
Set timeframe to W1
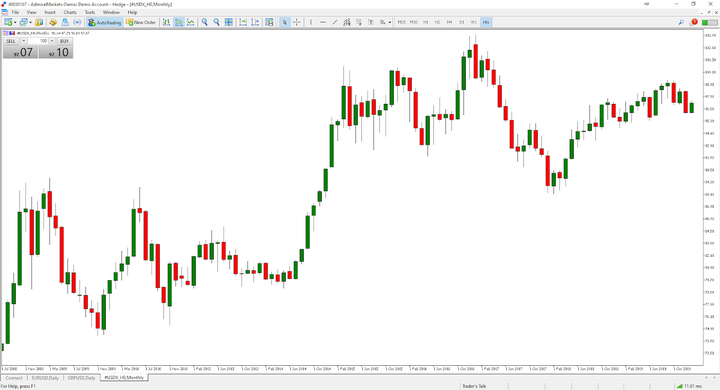(x=474, y=22)
